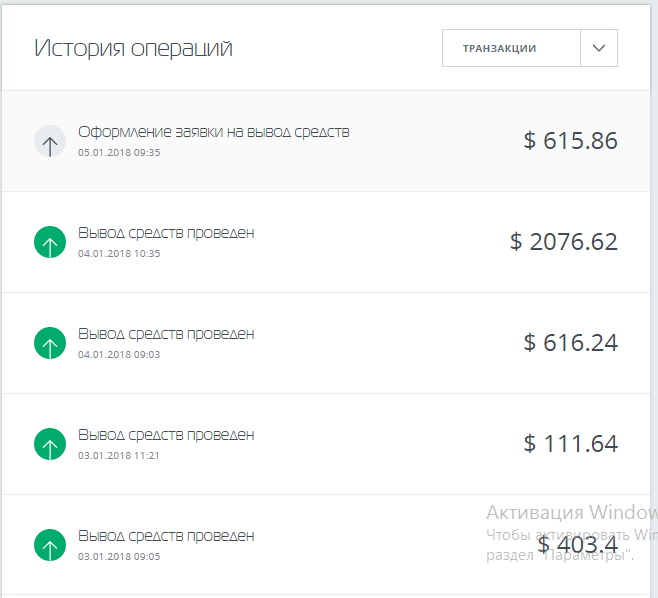The image size is (658, 598).
Task: Select 'Вывод средств проведен' dated 04.01.2018 09:03
Action: 166,334
